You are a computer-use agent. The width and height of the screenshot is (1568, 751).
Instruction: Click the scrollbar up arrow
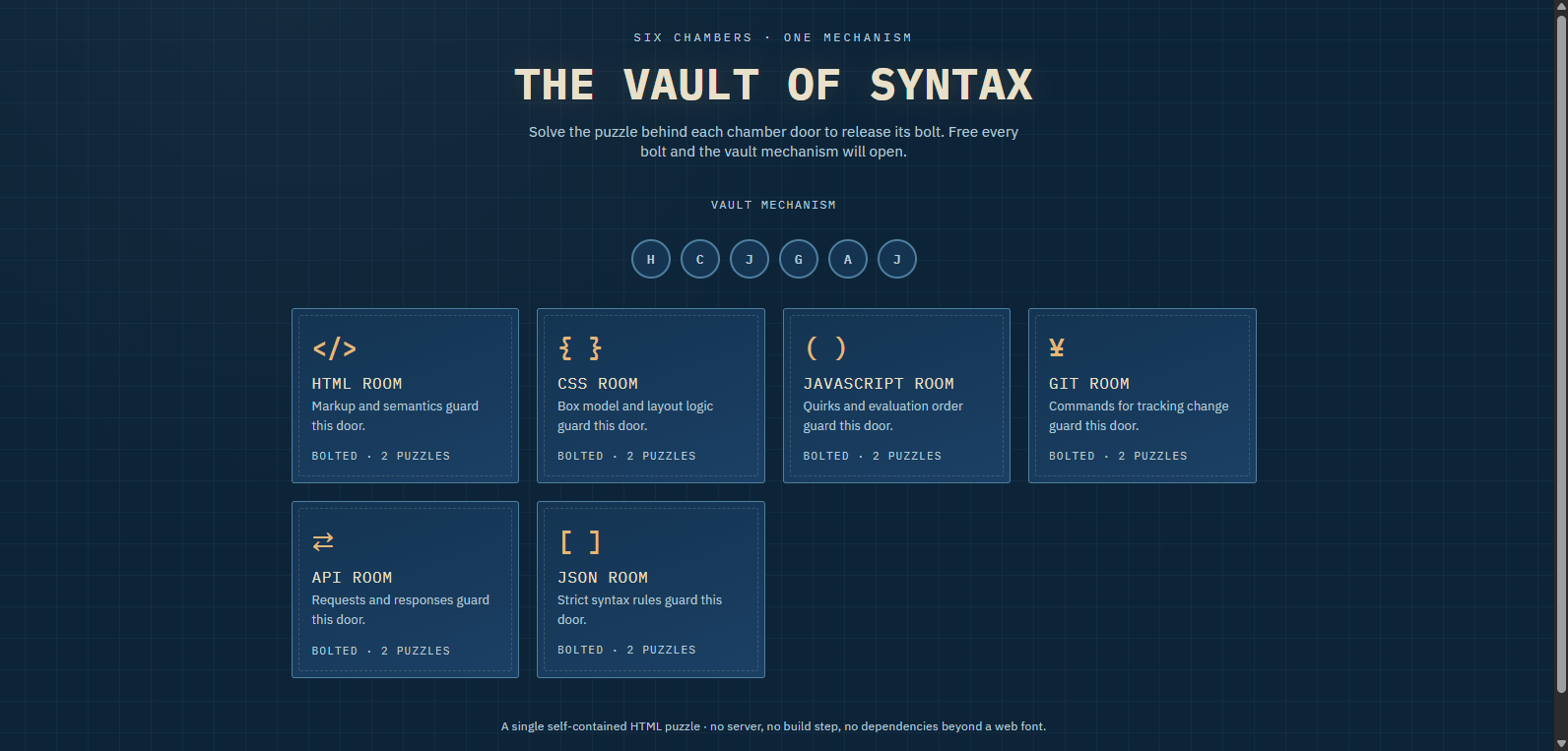[x=1561, y=7]
